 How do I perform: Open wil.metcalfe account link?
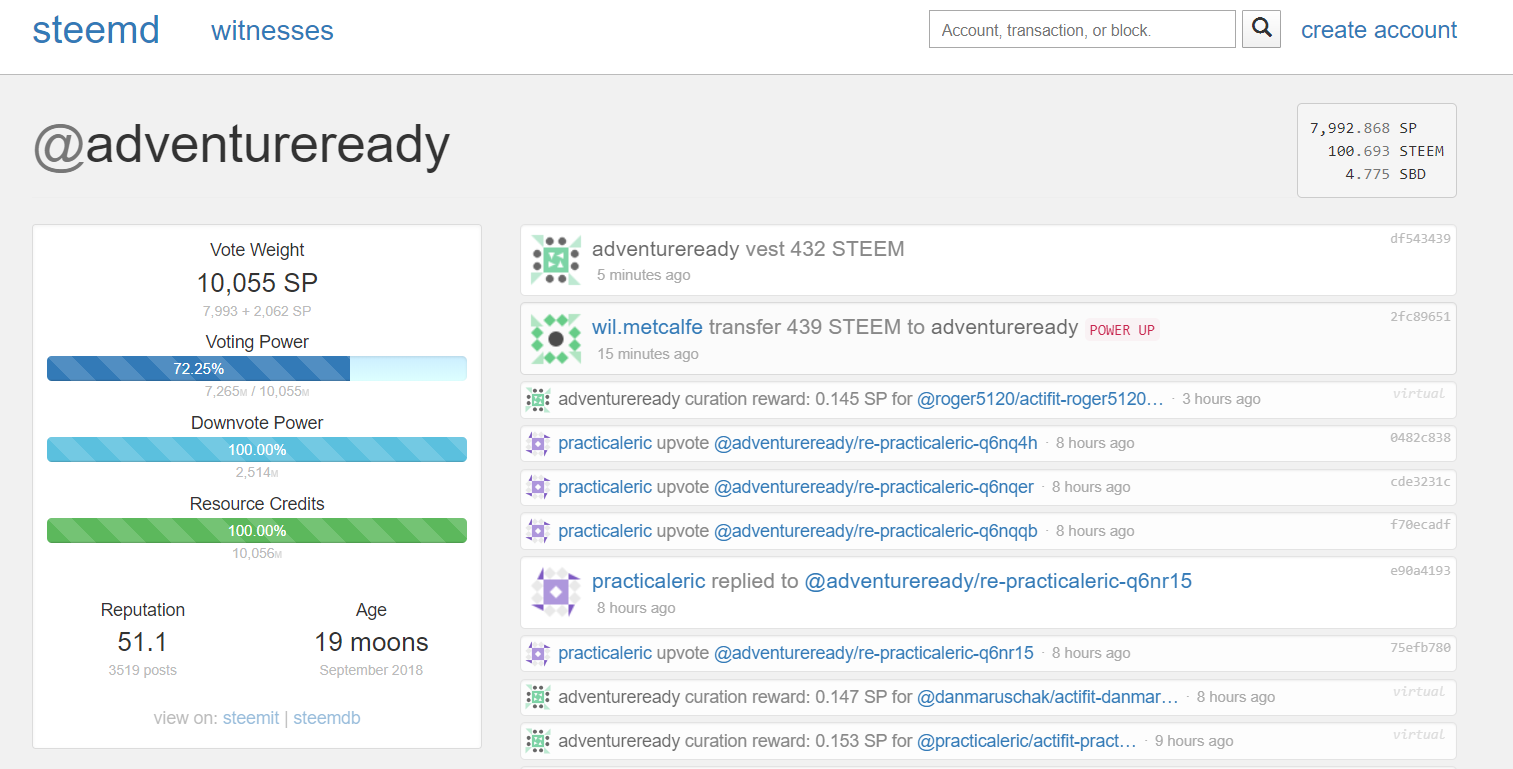tap(647, 327)
